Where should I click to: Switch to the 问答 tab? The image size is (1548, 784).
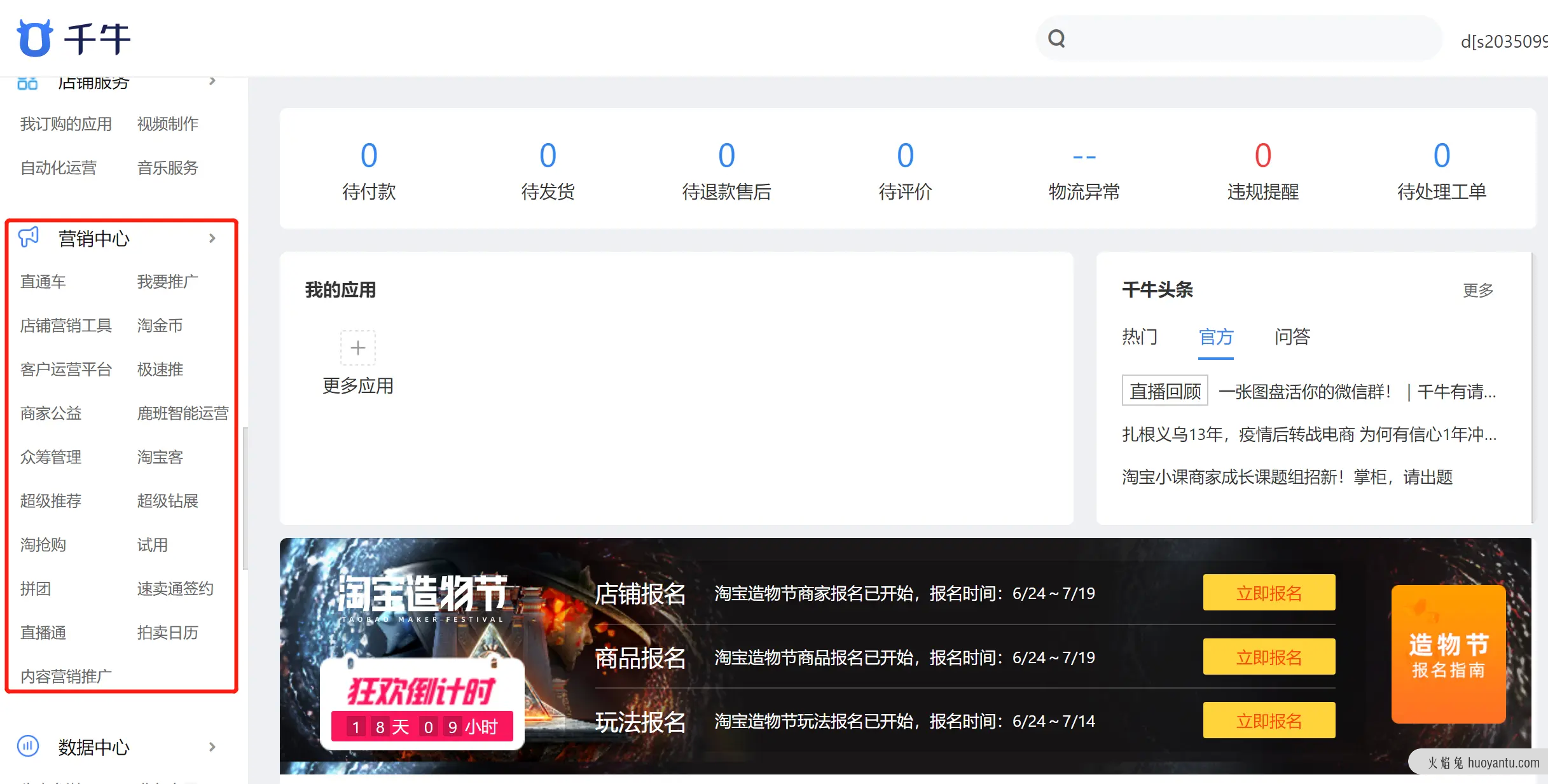point(1292,336)
